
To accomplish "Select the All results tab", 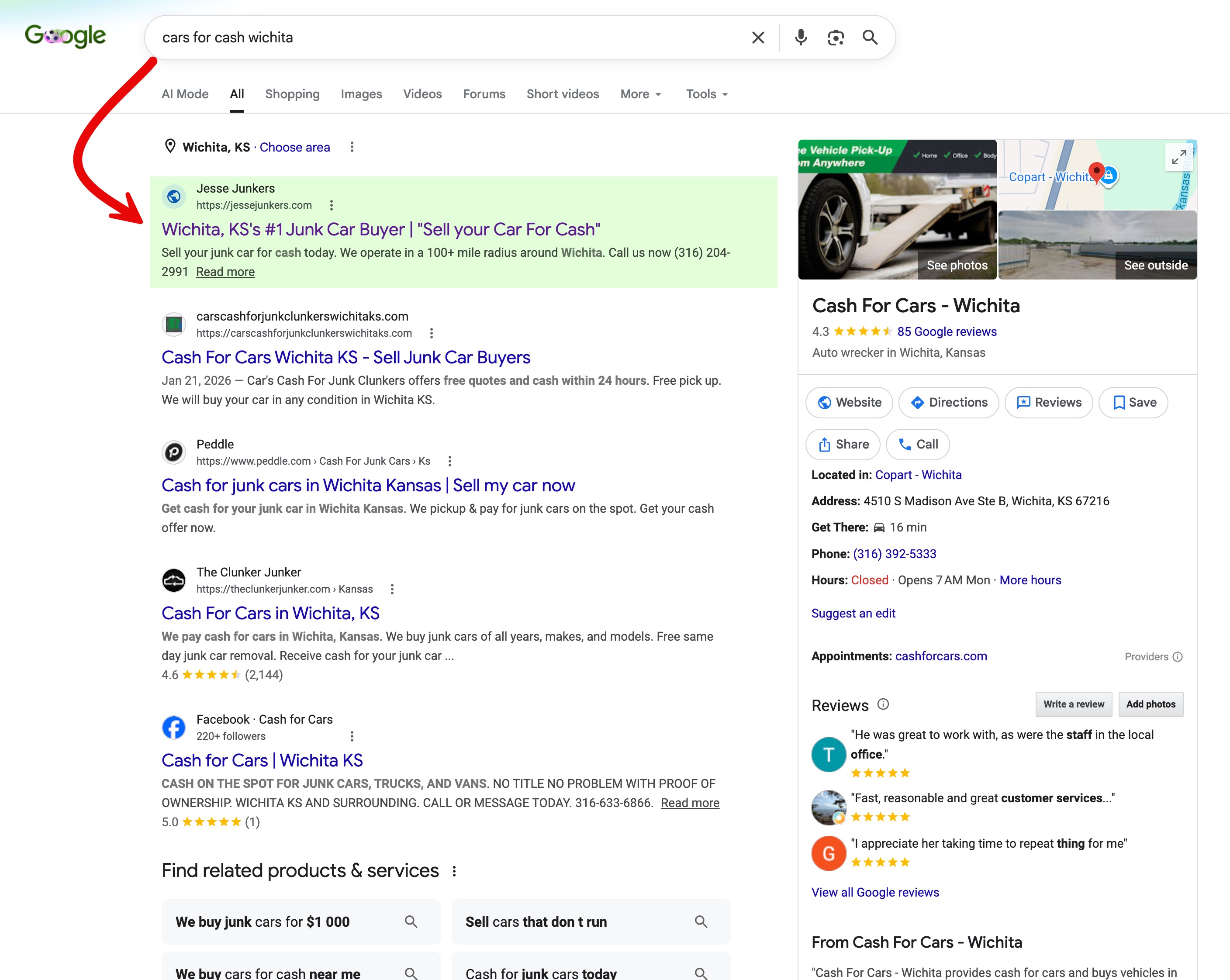I will [237, 94].
